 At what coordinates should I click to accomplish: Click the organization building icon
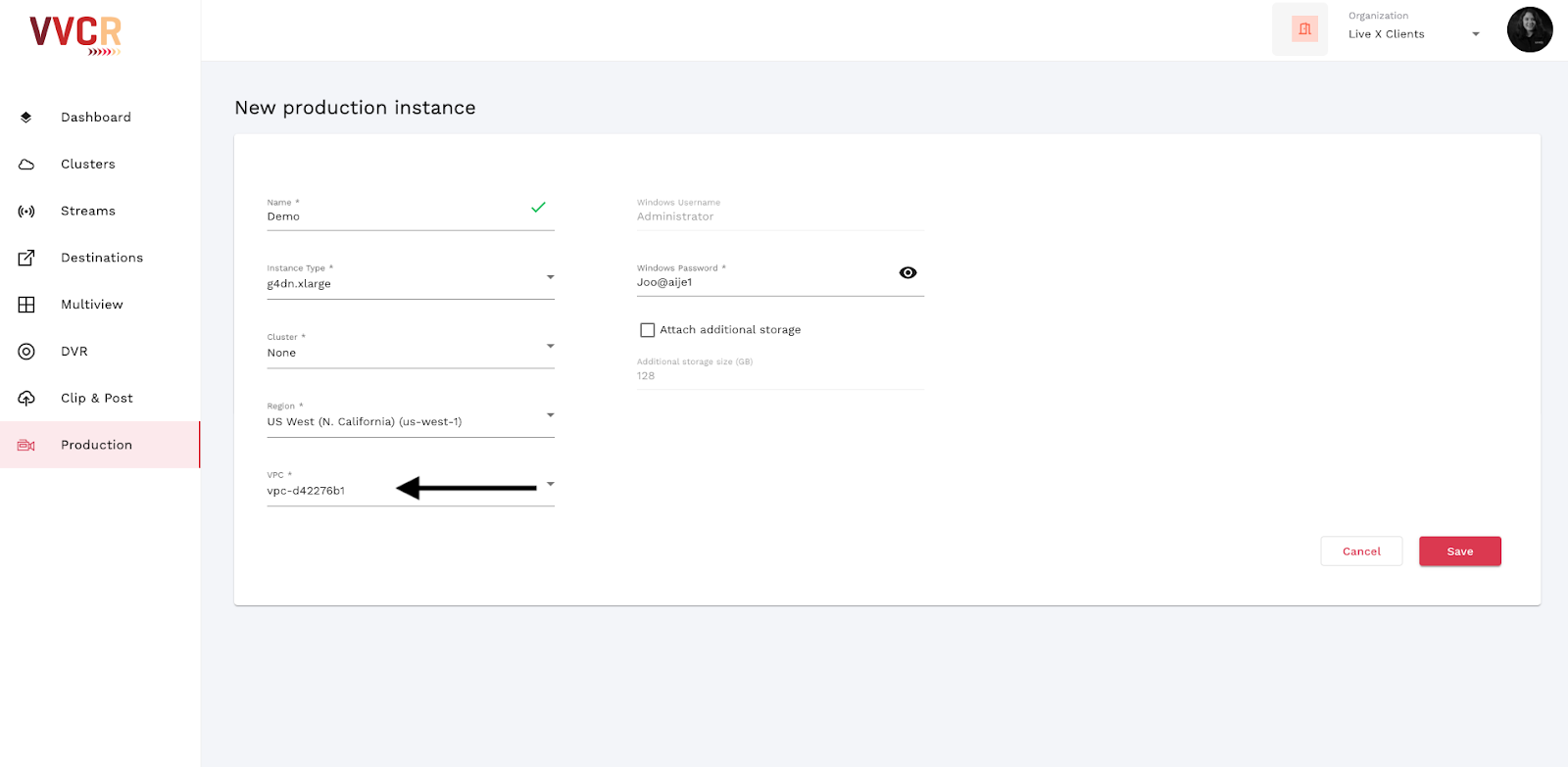coord(1304,29)
